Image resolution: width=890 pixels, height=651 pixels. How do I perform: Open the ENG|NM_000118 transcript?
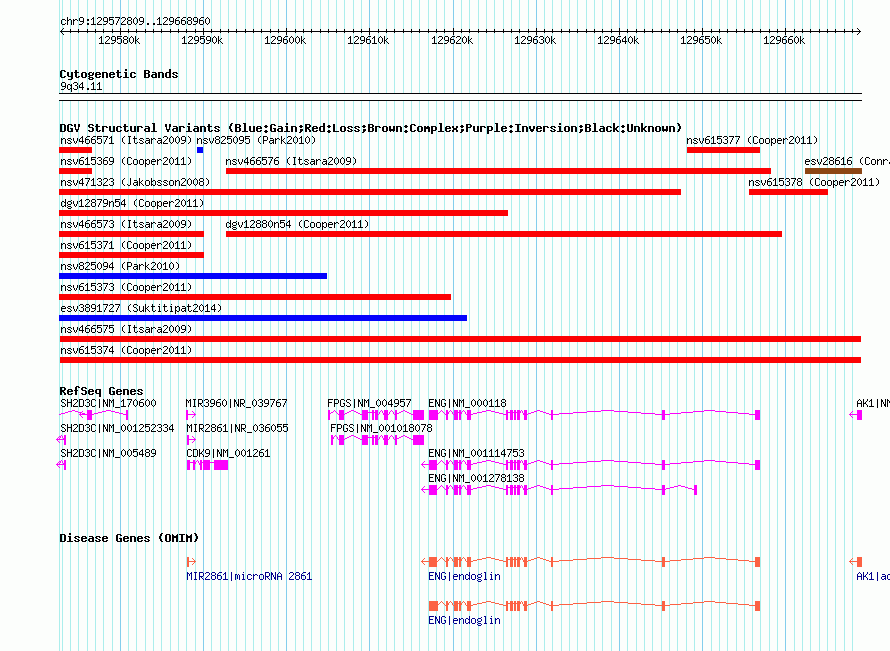pyautogui.click(x=467, y=403)
